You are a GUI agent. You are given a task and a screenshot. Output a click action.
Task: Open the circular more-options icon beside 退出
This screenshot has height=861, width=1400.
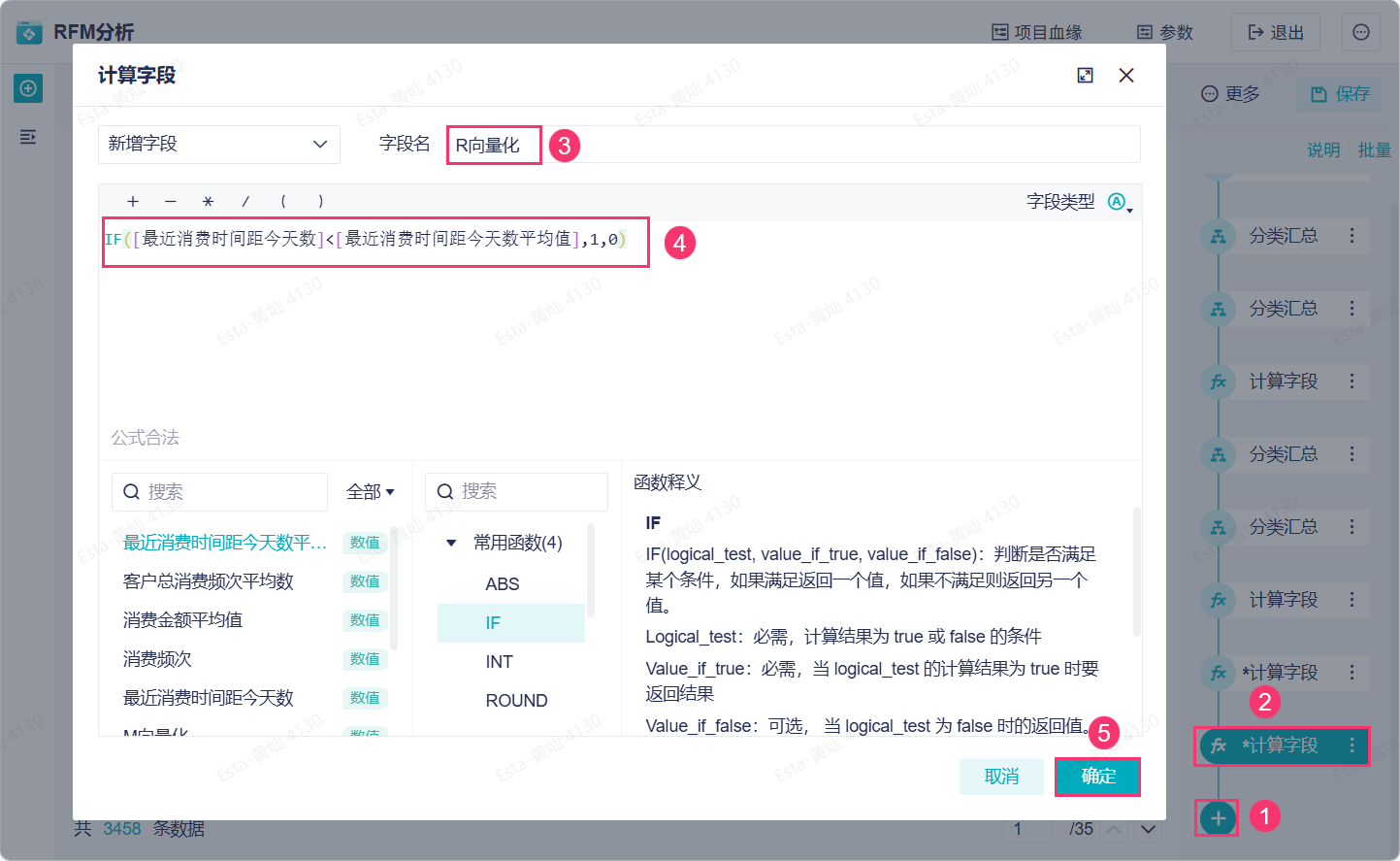pos(1361,33)
